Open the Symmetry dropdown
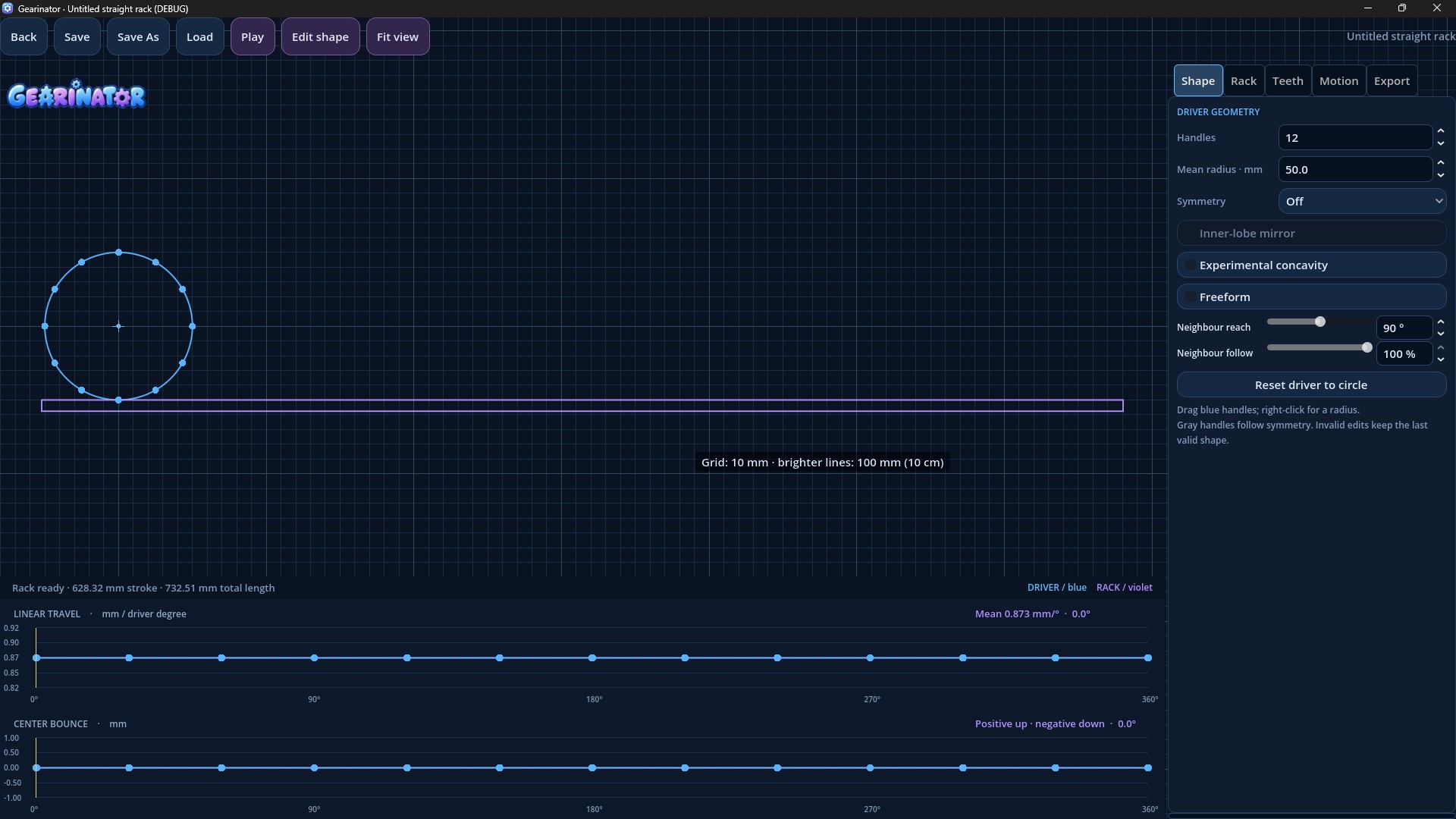The width and height of the screenshot is (1456, 819). [1363, 201]
